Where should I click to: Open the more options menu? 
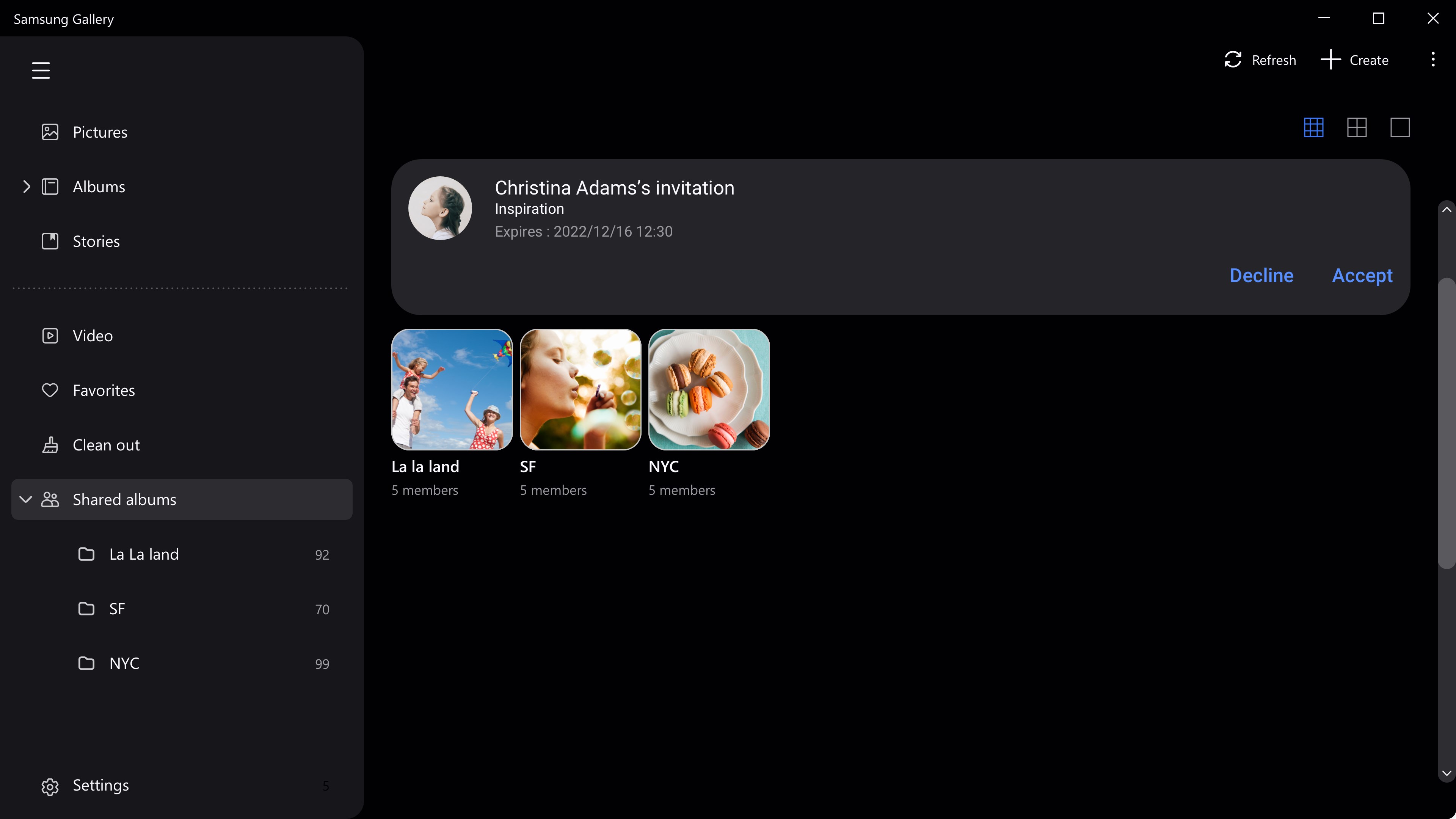(1433, 60)
